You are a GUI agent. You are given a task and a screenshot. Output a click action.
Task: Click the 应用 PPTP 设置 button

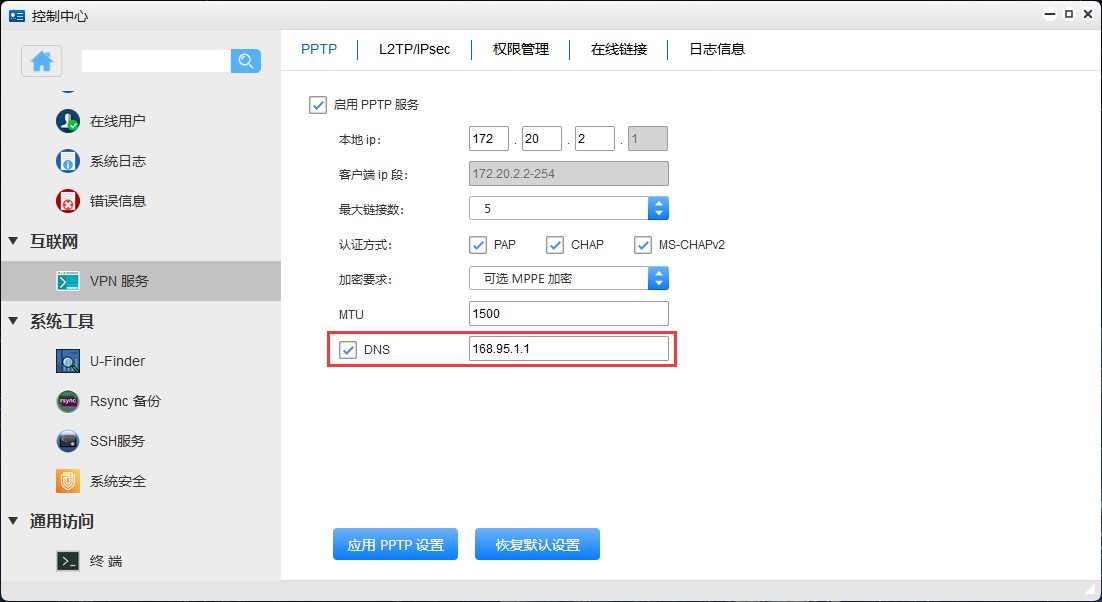[x=395, y=543]
